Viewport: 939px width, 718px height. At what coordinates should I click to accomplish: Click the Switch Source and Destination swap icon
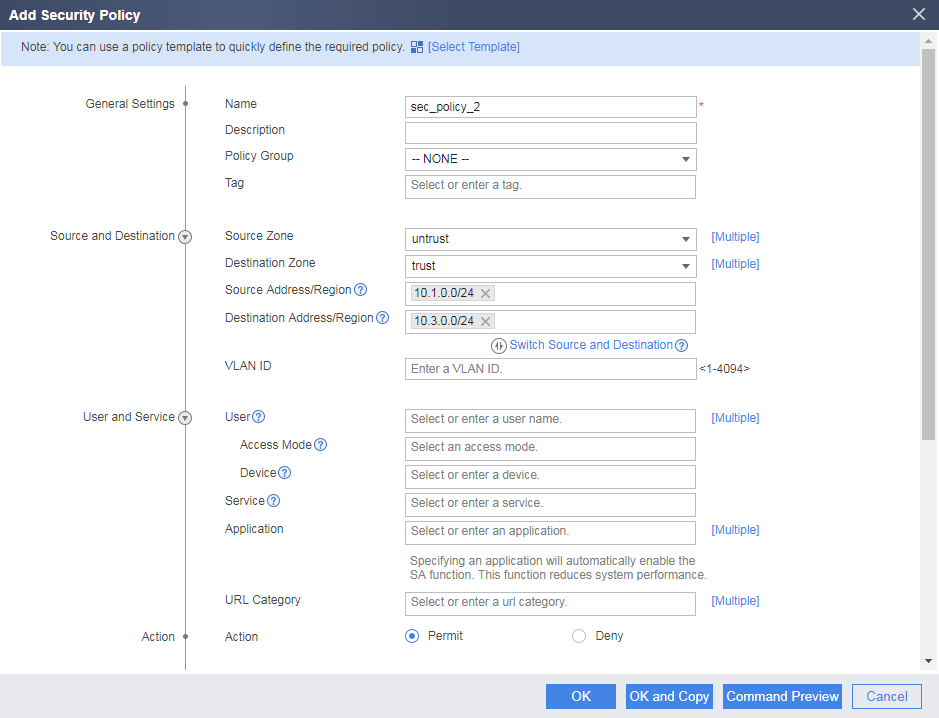(x=499, y=346)
